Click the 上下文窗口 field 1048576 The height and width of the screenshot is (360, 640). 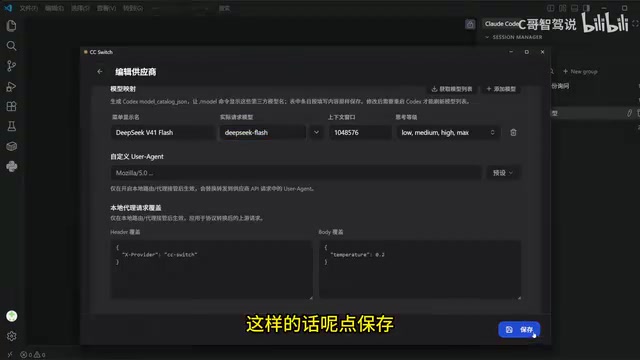pyautogui.click(x=360, y=132)
